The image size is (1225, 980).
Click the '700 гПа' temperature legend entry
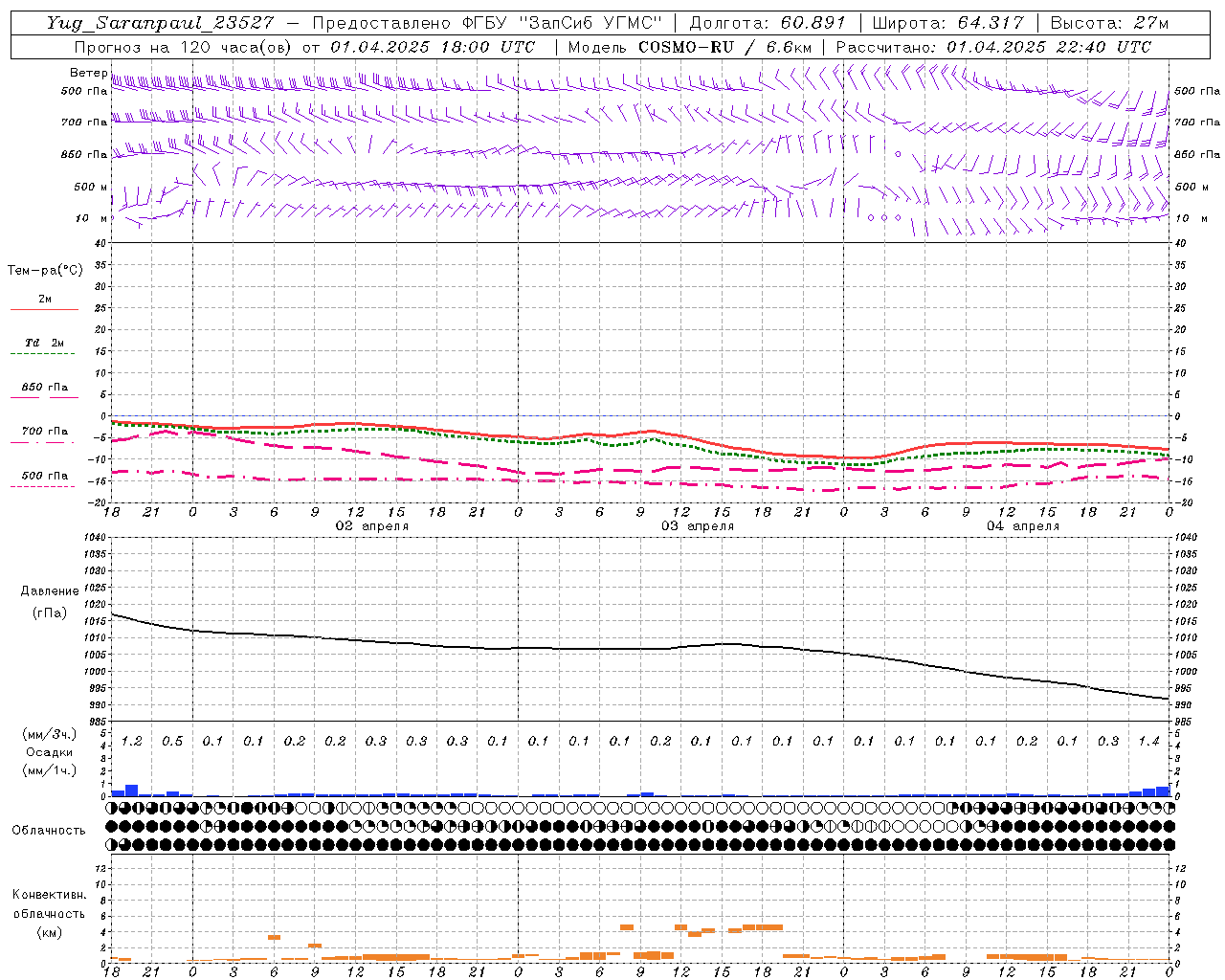pyautogui.click(x=45, y=432)
